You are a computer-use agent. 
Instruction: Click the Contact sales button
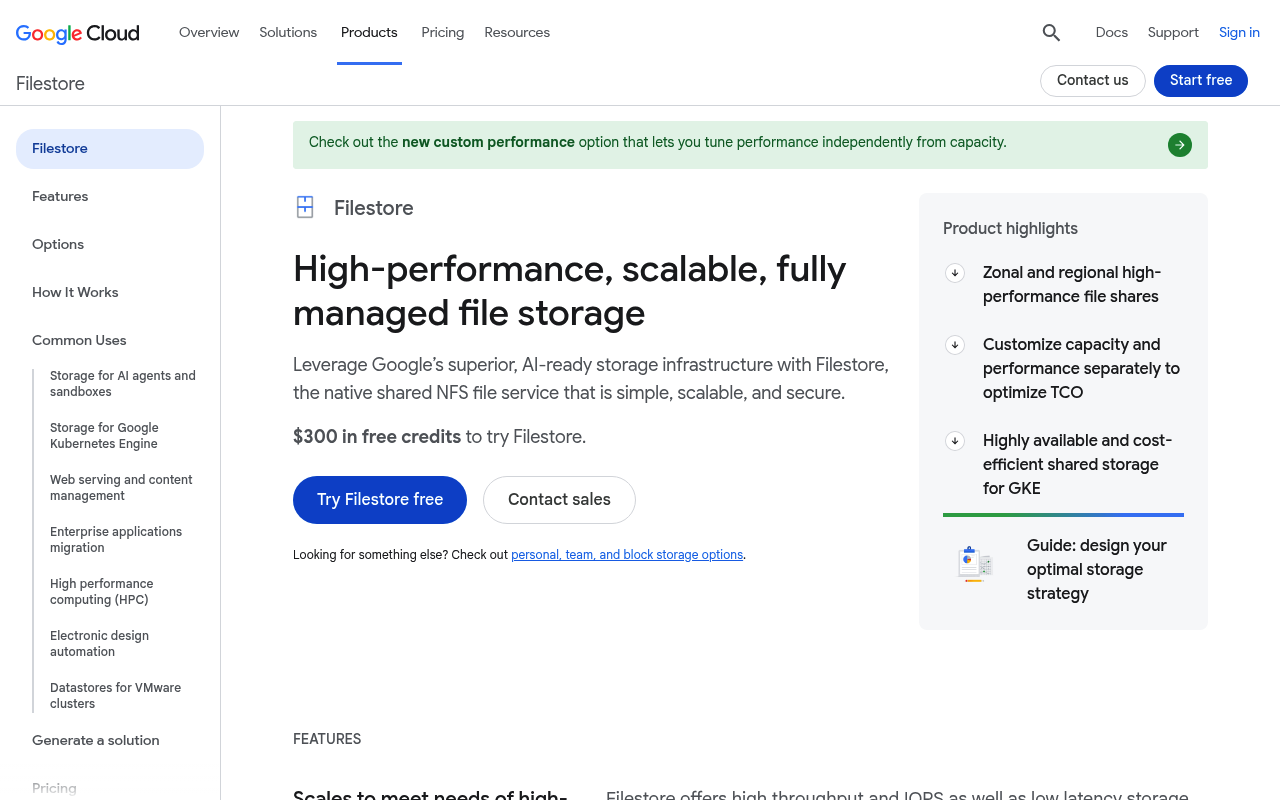[559, 500]
